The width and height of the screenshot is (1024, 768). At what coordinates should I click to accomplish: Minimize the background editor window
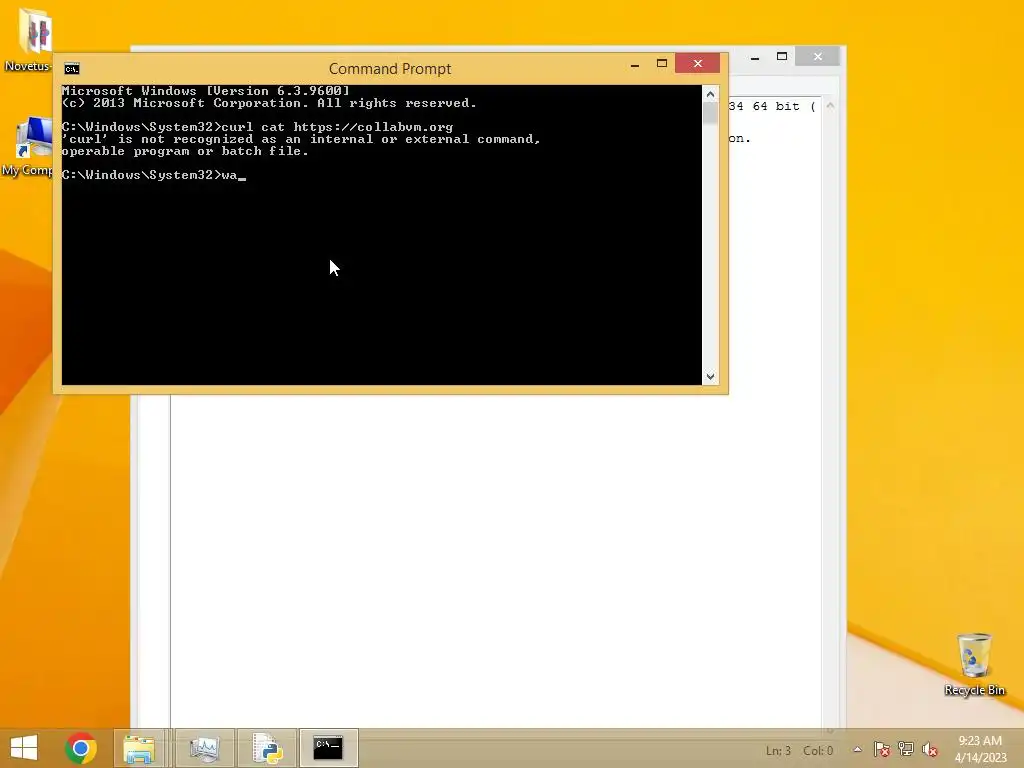click(755, 57)
